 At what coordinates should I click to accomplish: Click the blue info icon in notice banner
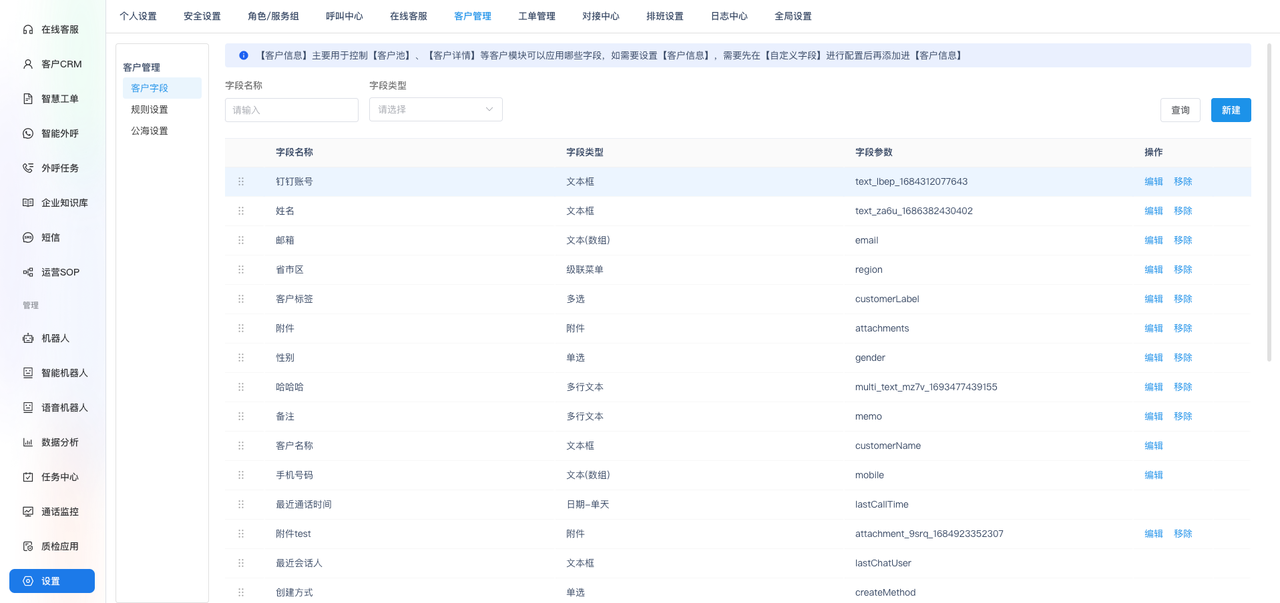[x=243, y=56]
